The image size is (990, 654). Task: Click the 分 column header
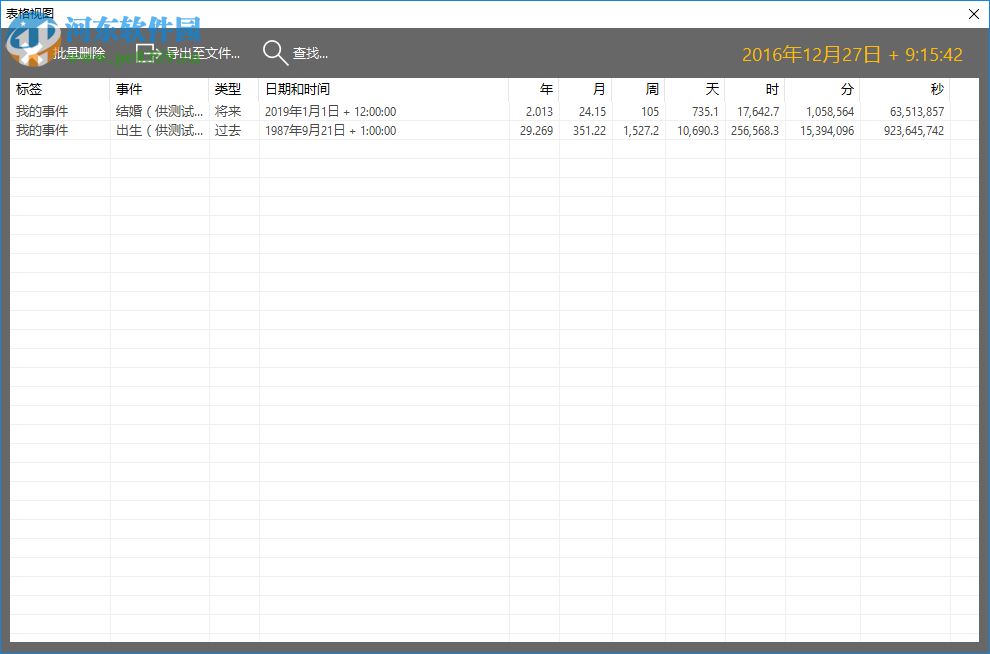coord(847,89)
